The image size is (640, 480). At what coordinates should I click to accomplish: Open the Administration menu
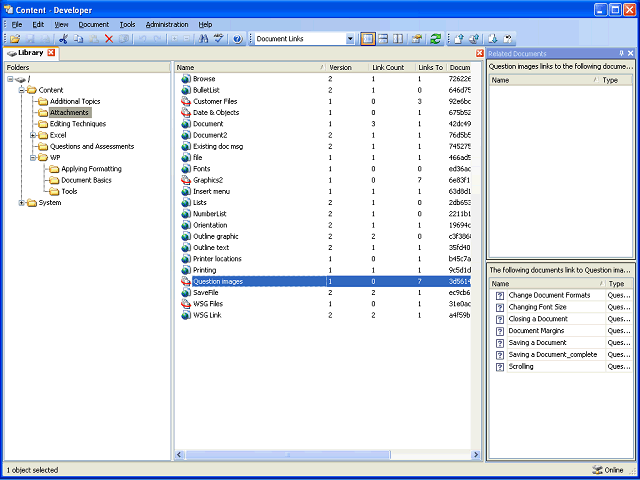point(167,24)
